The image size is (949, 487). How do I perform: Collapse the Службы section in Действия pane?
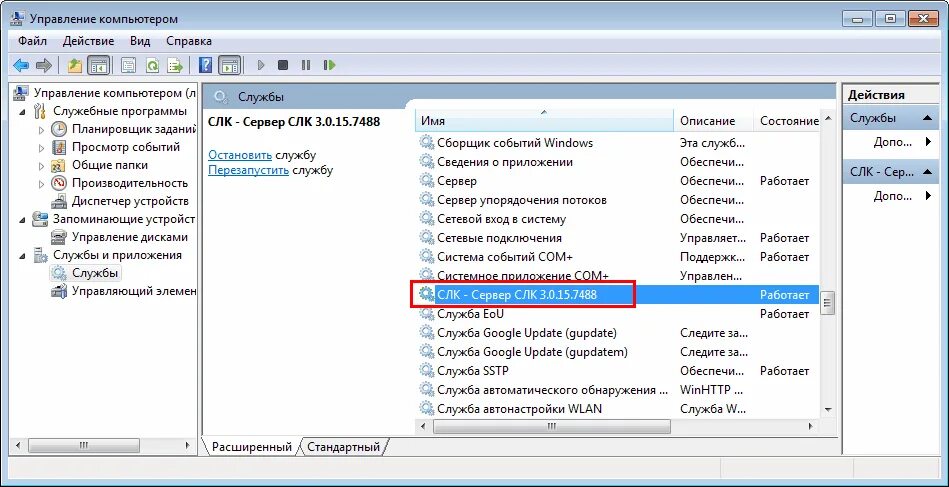(x=927, y=119)
